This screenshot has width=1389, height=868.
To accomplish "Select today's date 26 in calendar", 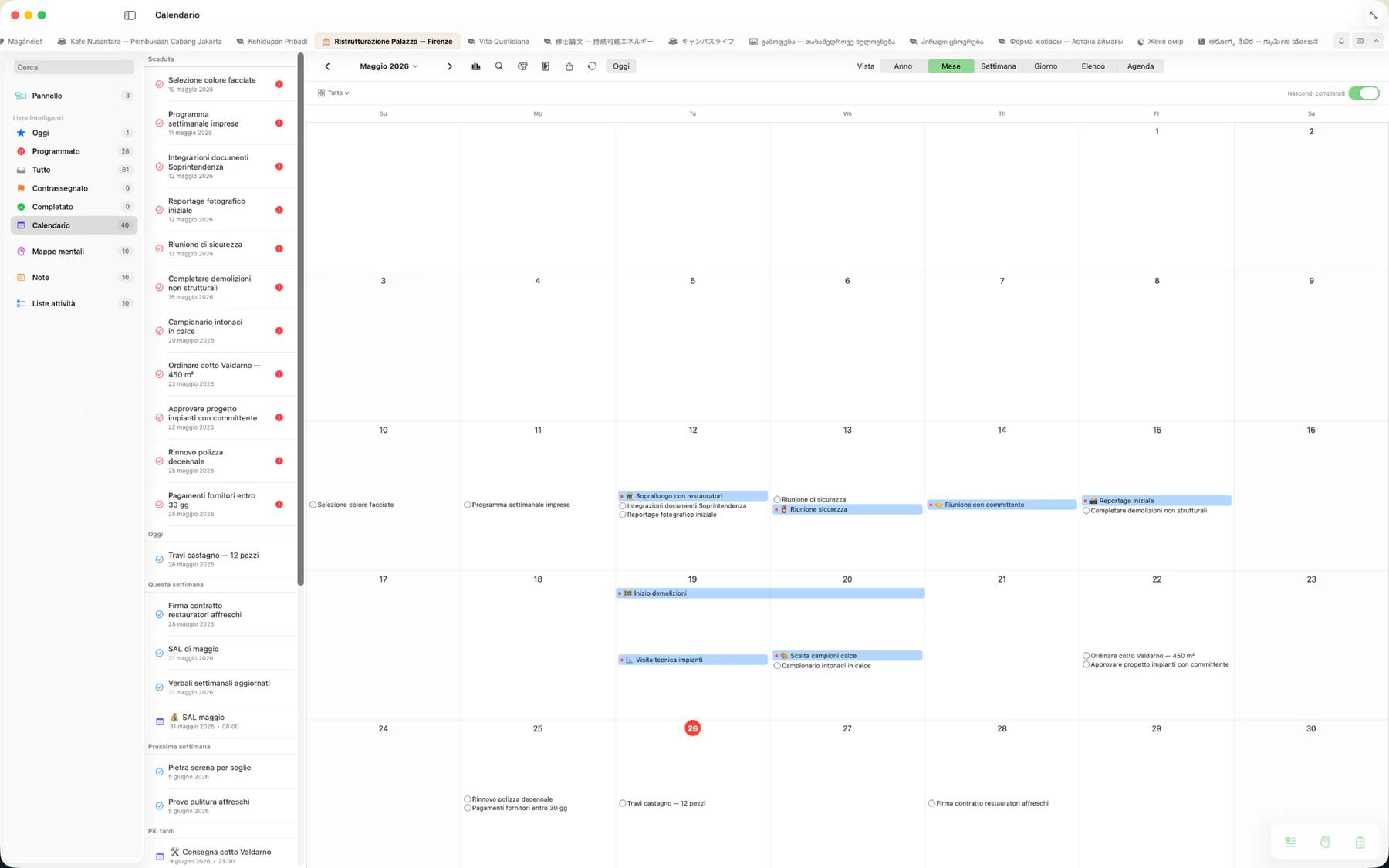I will (x=692, y=728).
